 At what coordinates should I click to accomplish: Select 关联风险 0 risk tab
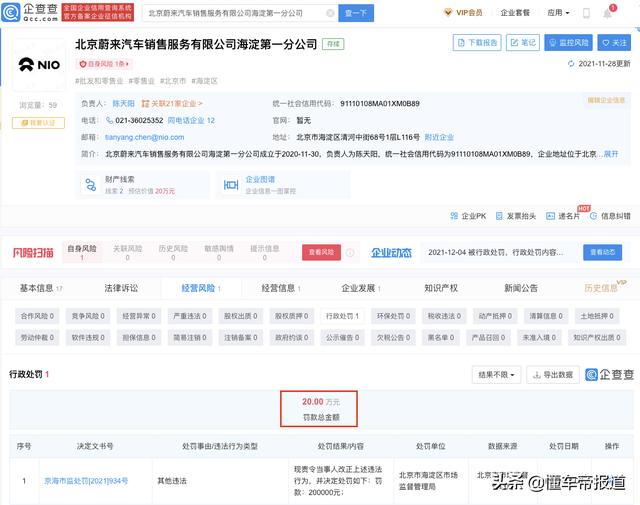127,252
